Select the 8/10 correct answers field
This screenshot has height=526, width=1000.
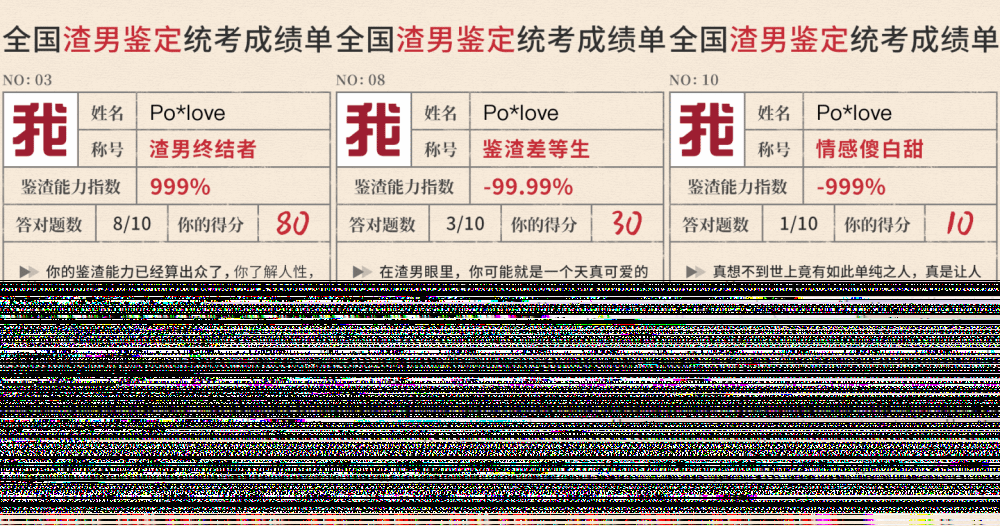[130, 224]
